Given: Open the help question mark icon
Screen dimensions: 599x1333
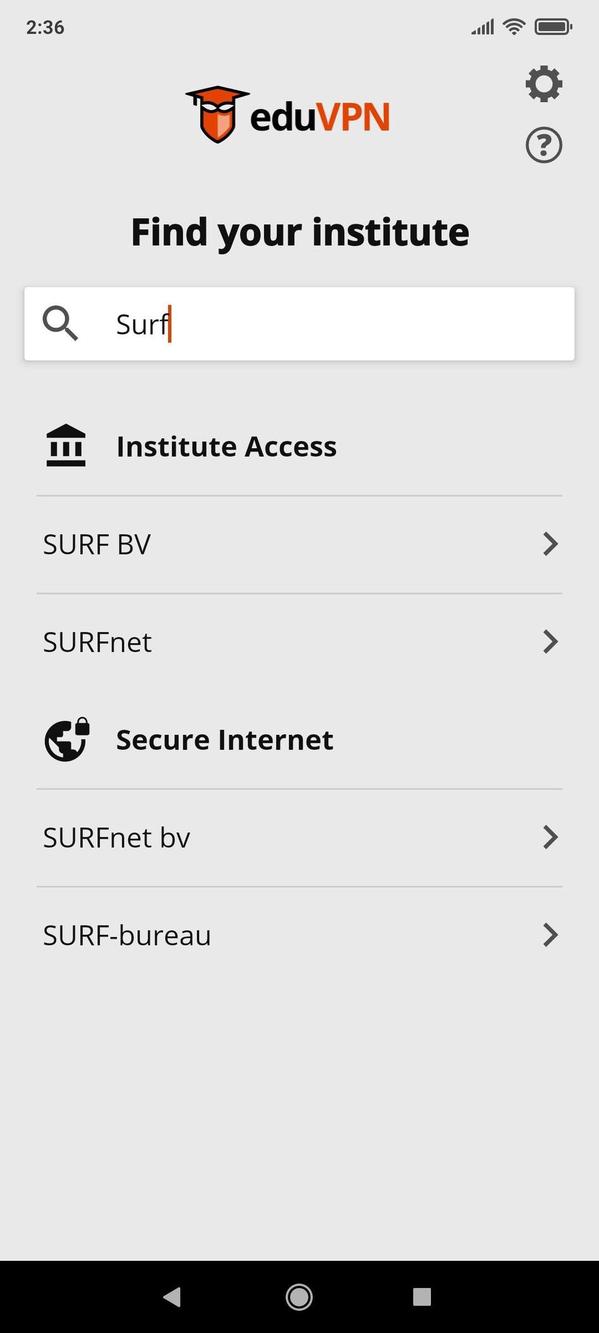Looking at the screenshot, I should pyautogui.click(x=544, y=144).
